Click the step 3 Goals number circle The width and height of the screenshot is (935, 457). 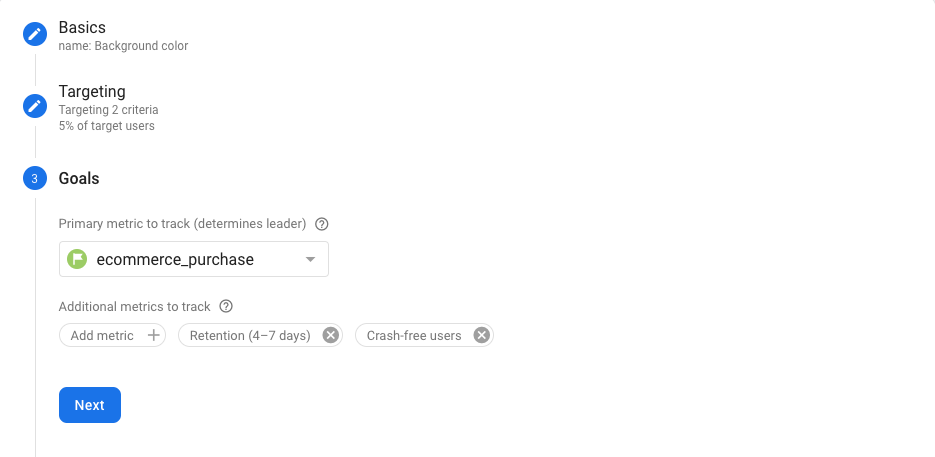(35, 179)
